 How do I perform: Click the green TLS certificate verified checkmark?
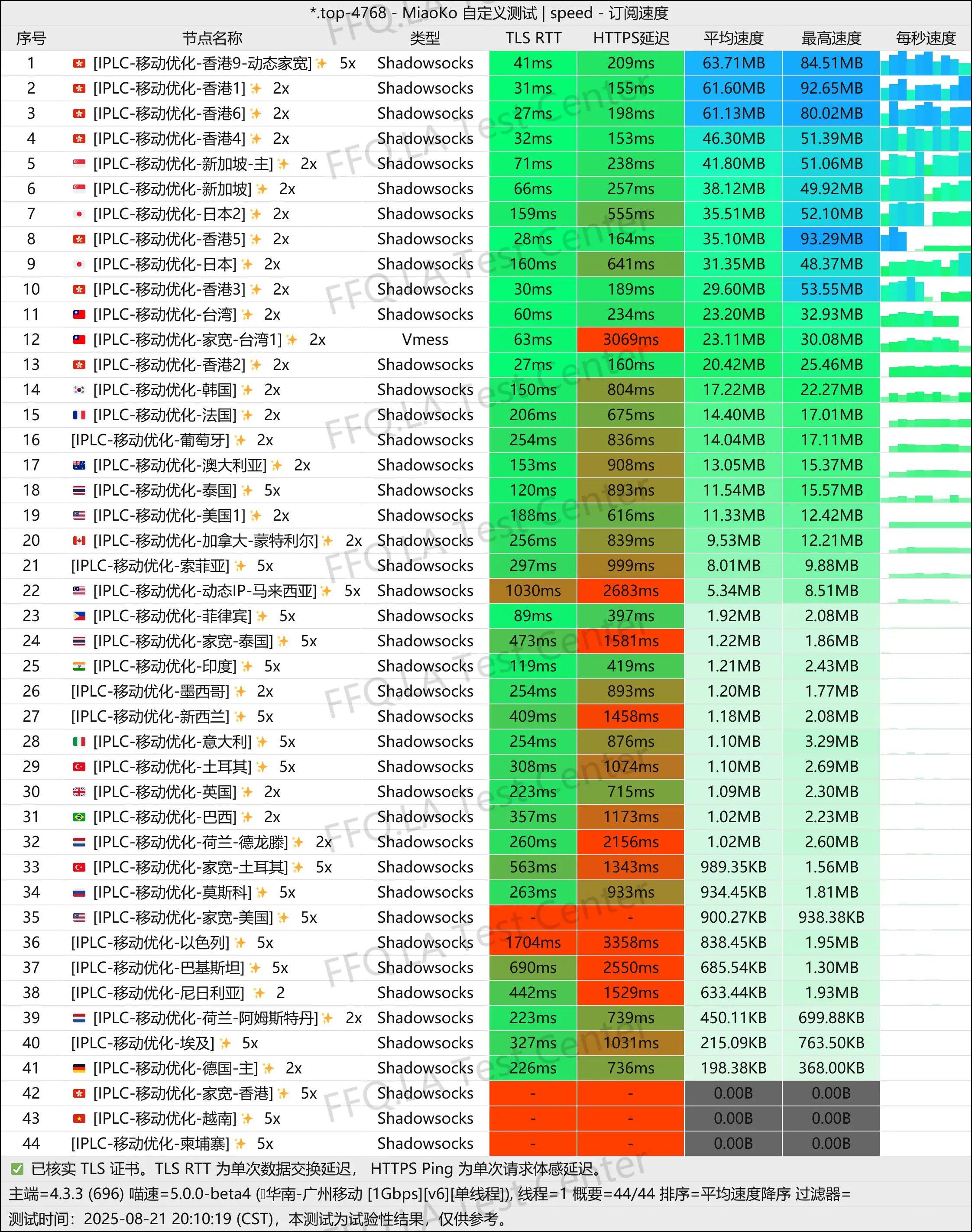click(x=17, y=1169)
